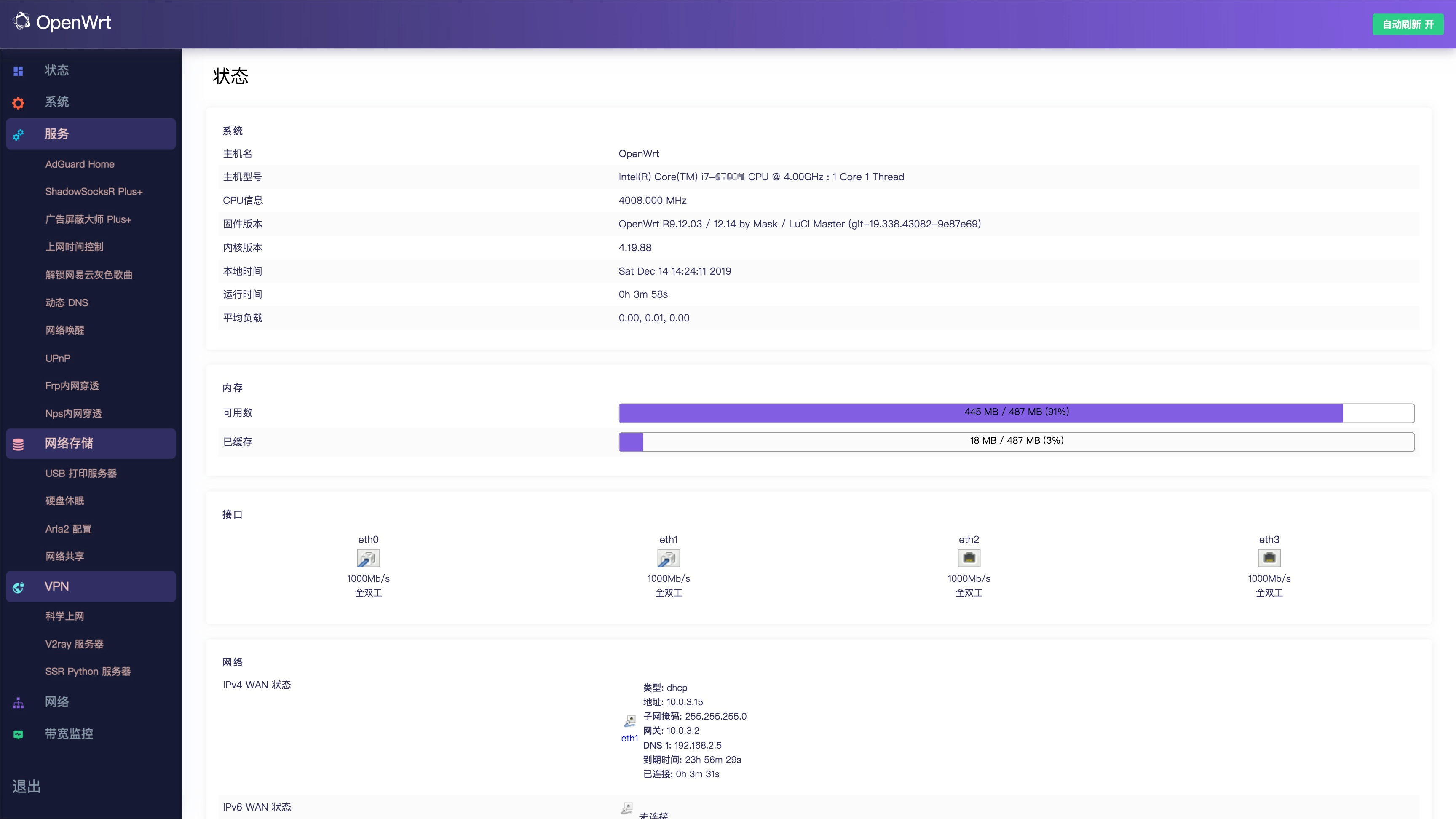The image size is (1456, 819).
Task: Select Frp内网穿透 menu item
Action: click(x=72, y=386)
